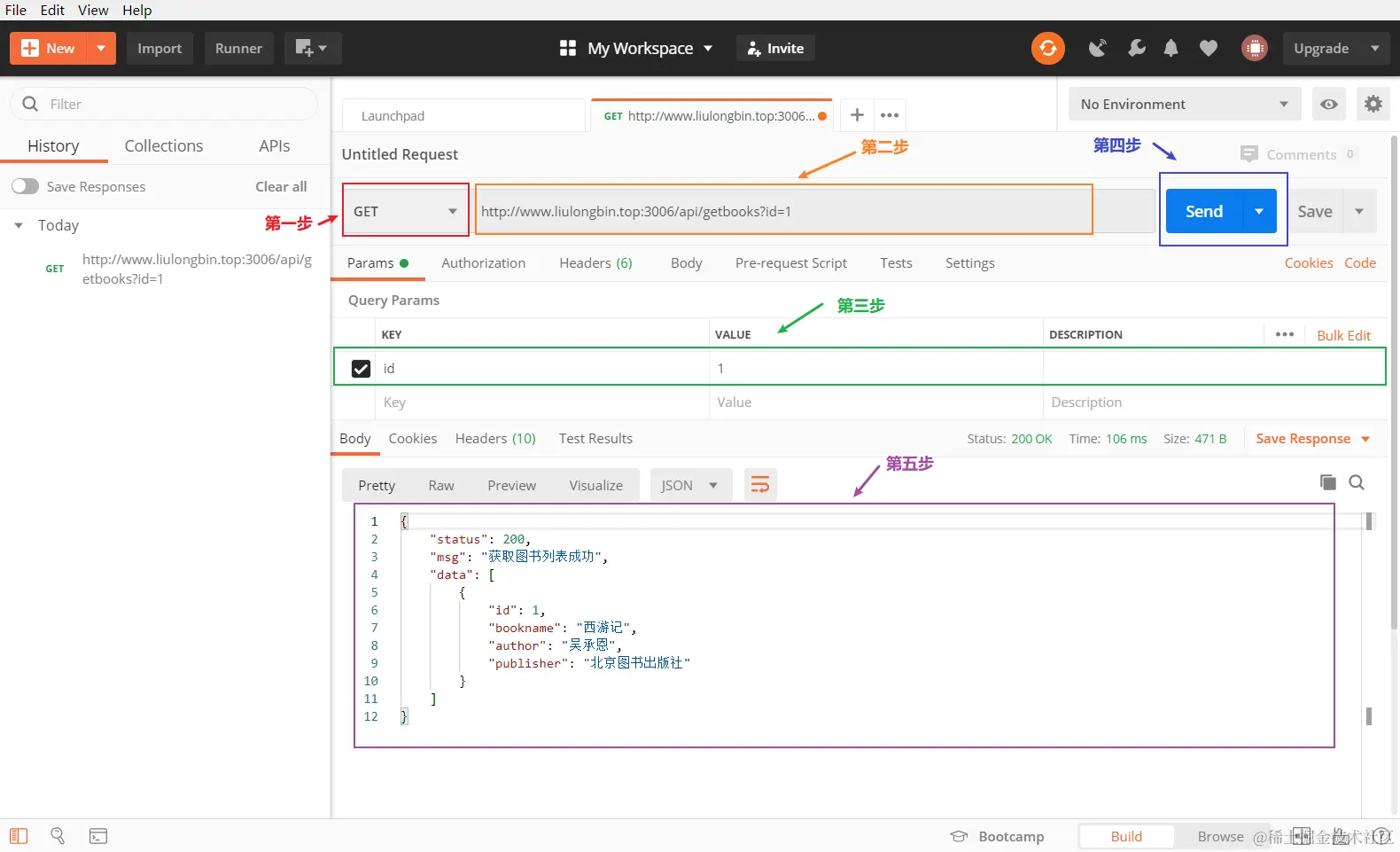Image resolution: width=1400 pixels, height=852 pixels.
Task: Uncheck the id parameter checkbox
Action: (361, 368)
